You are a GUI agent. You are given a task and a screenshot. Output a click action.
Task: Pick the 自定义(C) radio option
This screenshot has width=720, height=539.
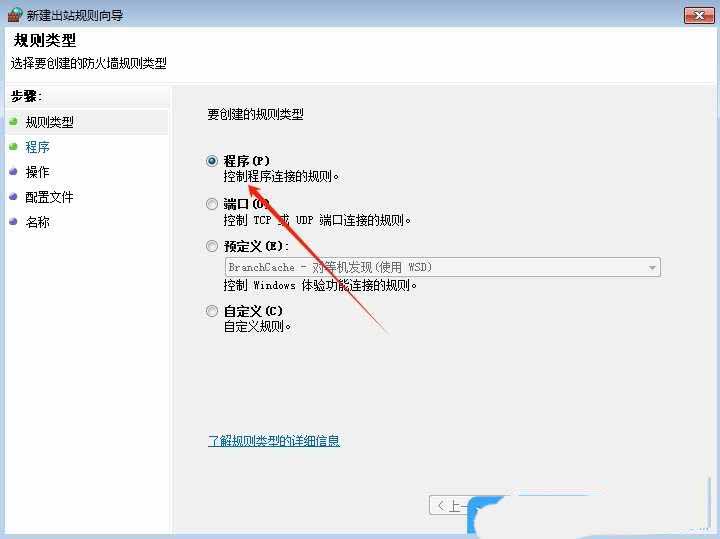211,311
